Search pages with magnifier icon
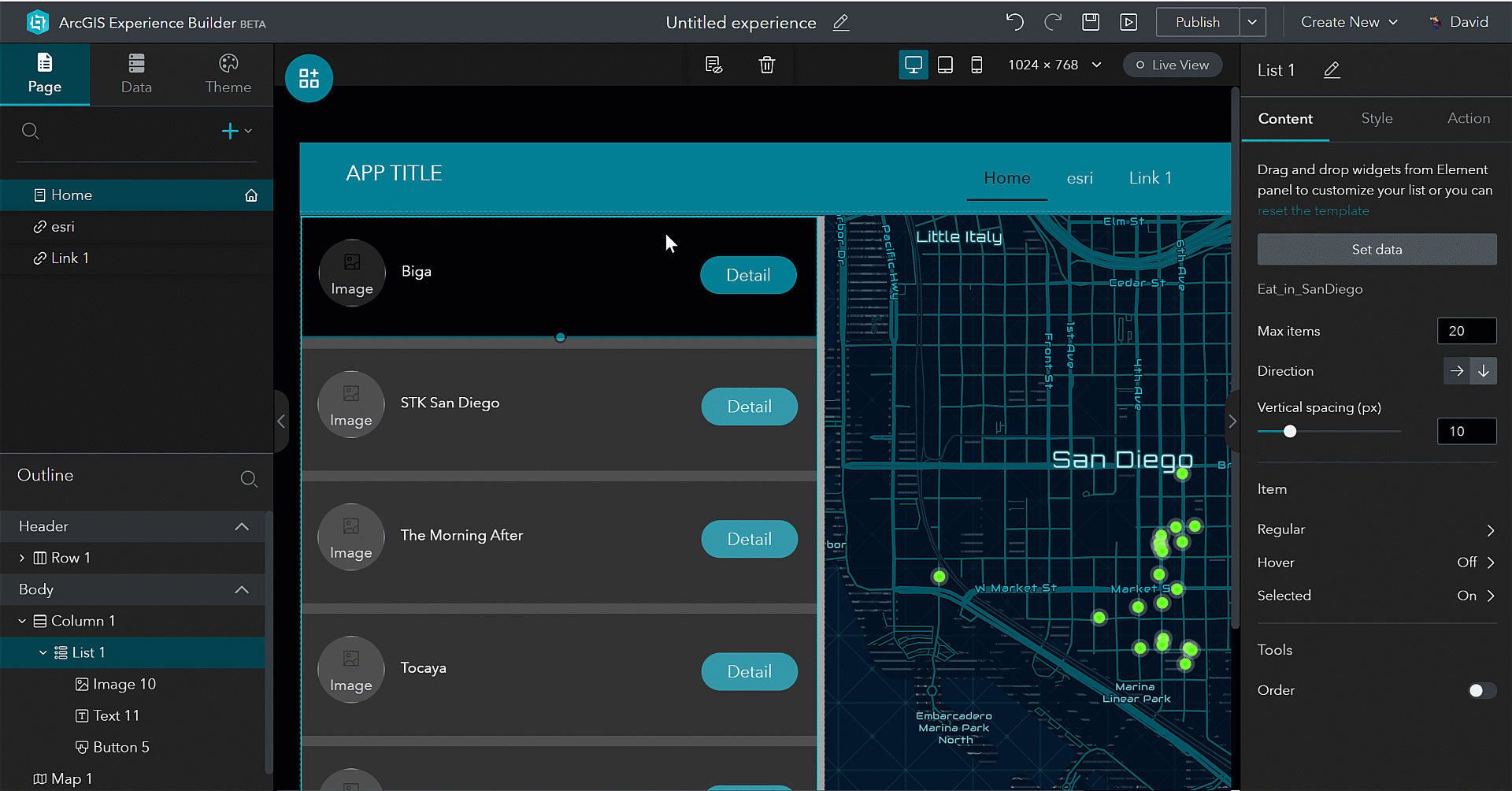The width and height of the screenshot is (1512, 791). [x=30, y=131]
